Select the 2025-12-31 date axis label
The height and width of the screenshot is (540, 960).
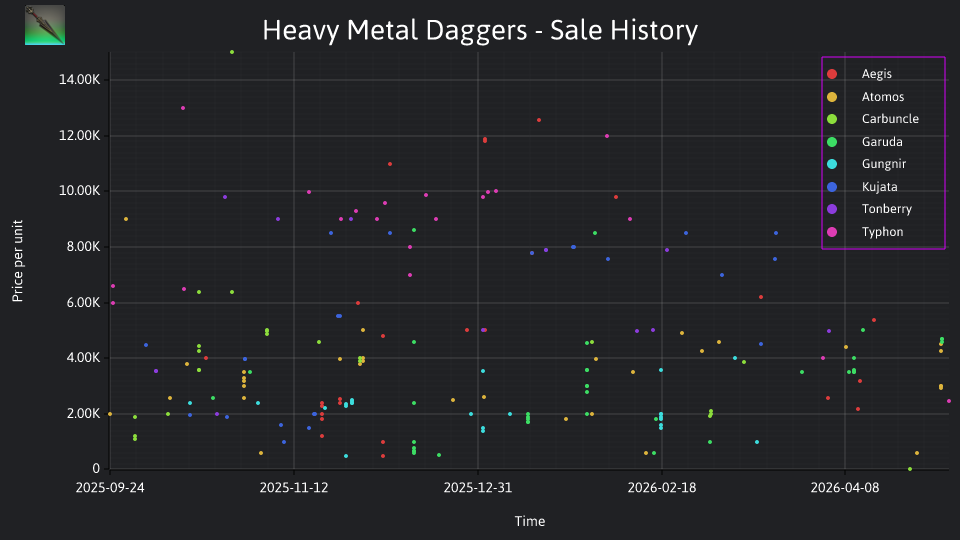(478, 488)
